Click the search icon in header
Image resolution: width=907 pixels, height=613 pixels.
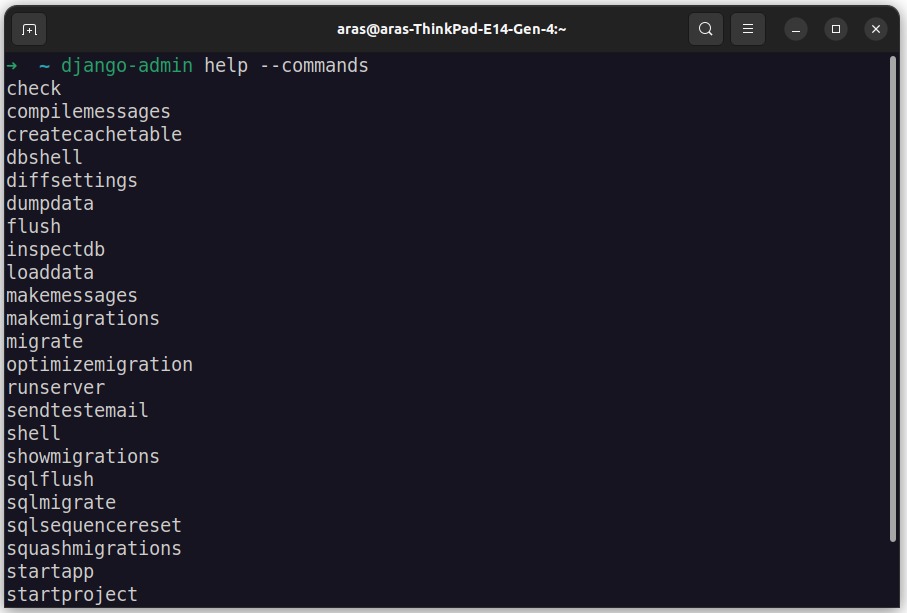(x=705, y=29)
